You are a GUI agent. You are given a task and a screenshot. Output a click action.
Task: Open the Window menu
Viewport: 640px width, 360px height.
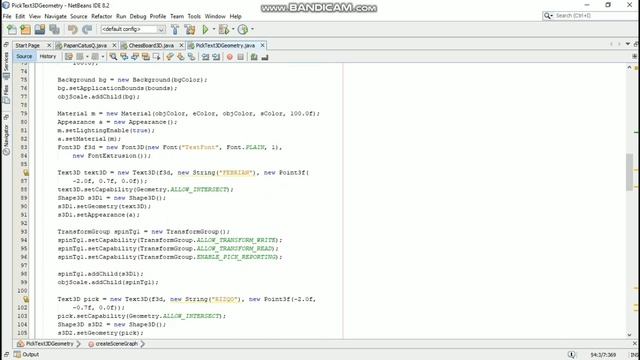[215, 16]
